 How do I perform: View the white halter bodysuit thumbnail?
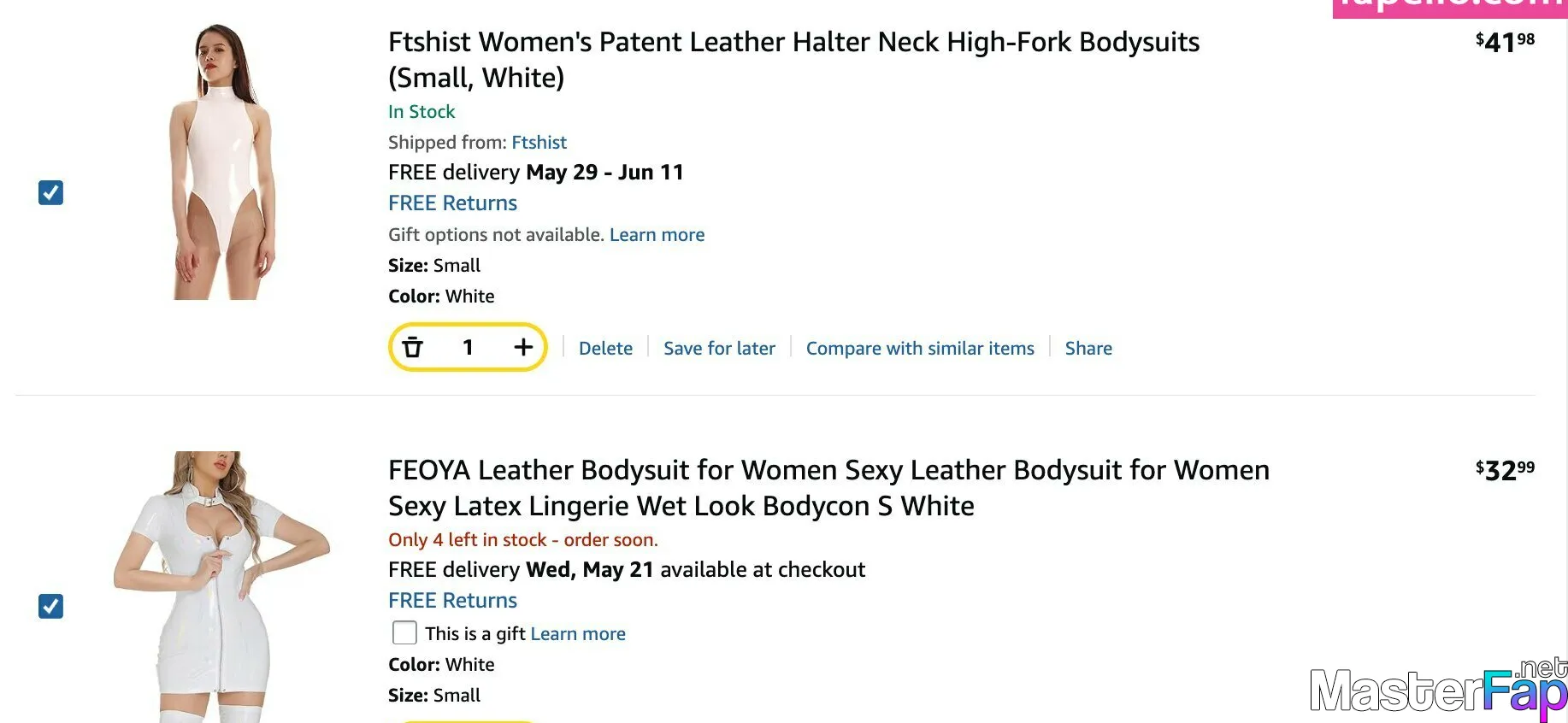[222, 162]
